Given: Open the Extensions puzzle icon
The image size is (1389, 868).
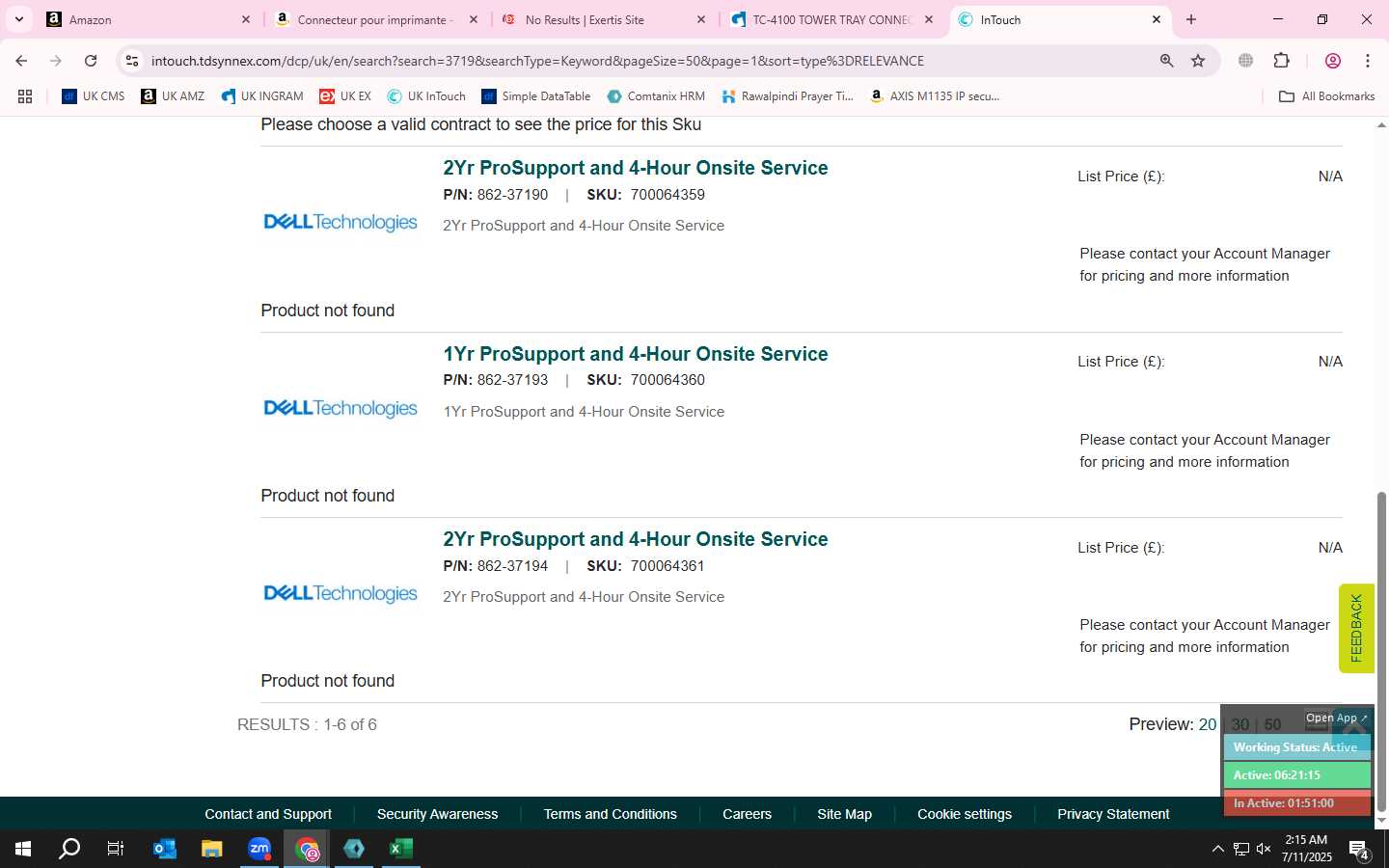Looking at the screenshot, I should pos(1281,61).
